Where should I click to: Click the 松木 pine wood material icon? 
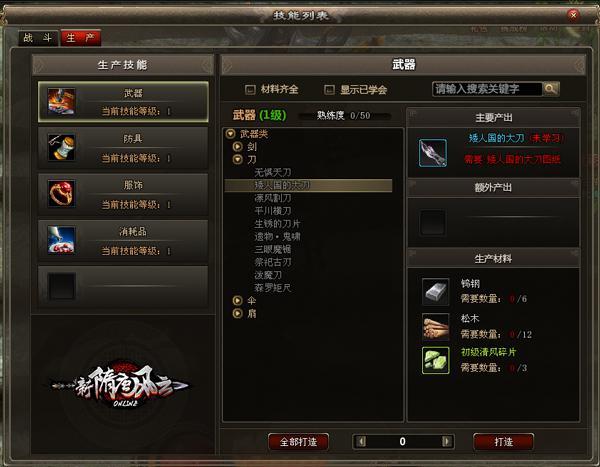(435, 327)
